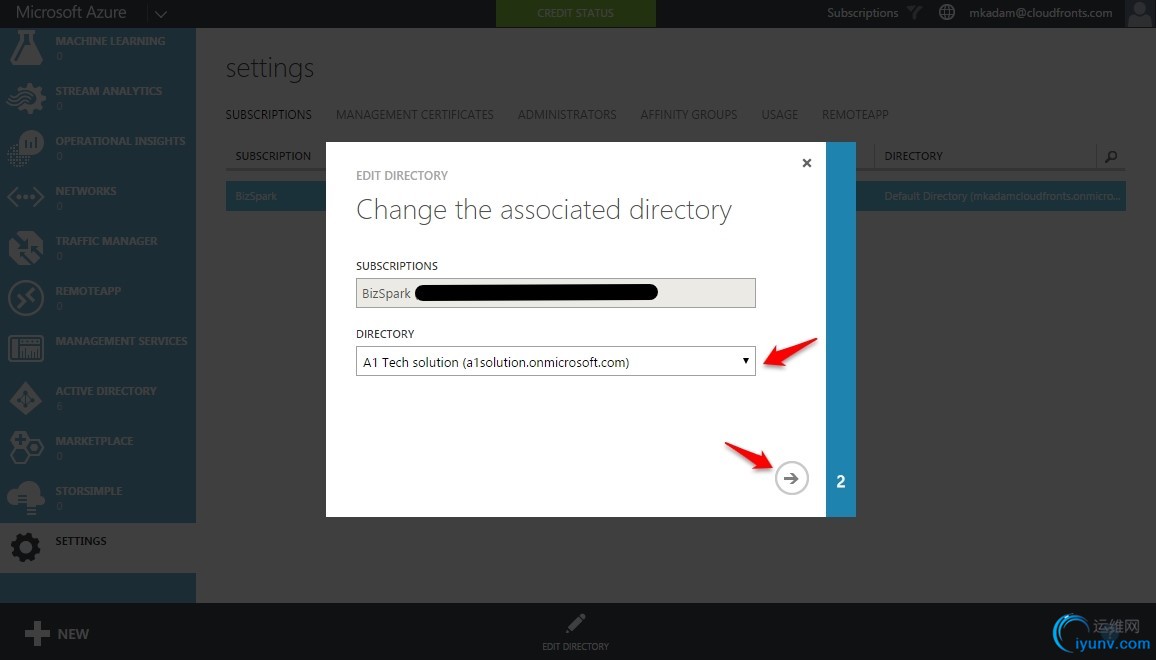Switch to Affinity Groups tab
The width and height of the screenshot is (1156, 660).
pos(689,114)
